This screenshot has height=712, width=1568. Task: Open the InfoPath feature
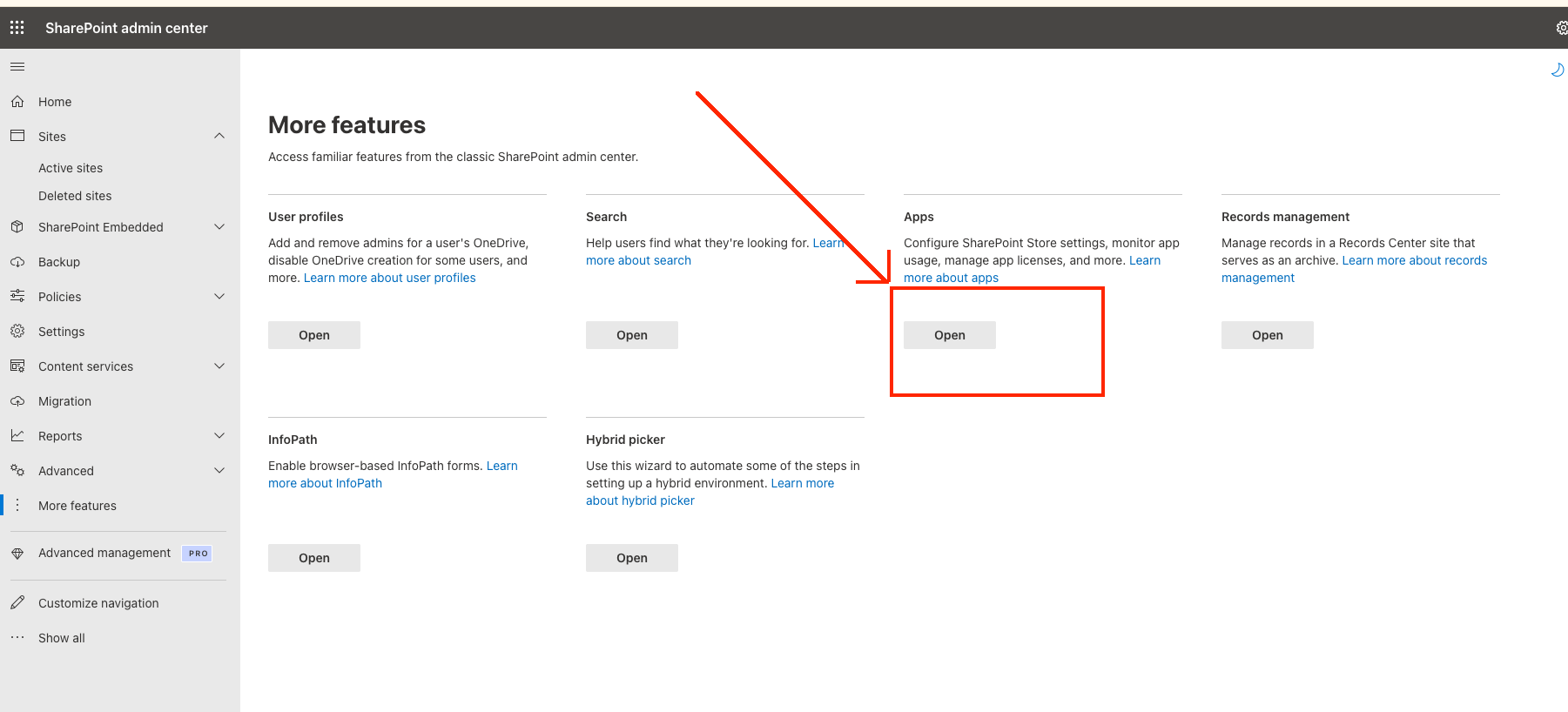tap(314, 558)
